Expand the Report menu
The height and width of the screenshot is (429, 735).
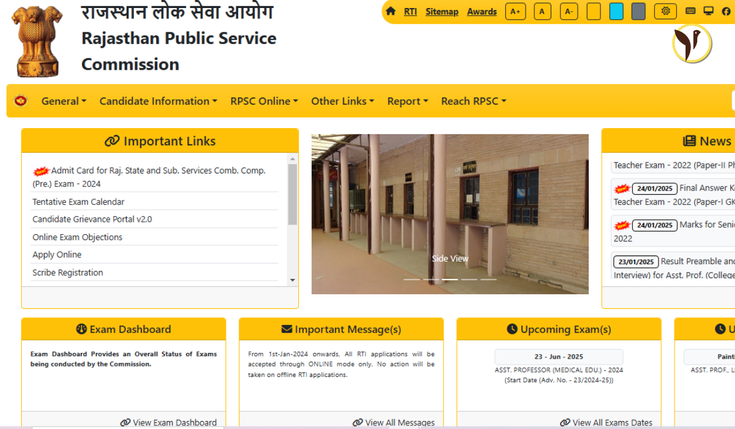pos(407,101)
